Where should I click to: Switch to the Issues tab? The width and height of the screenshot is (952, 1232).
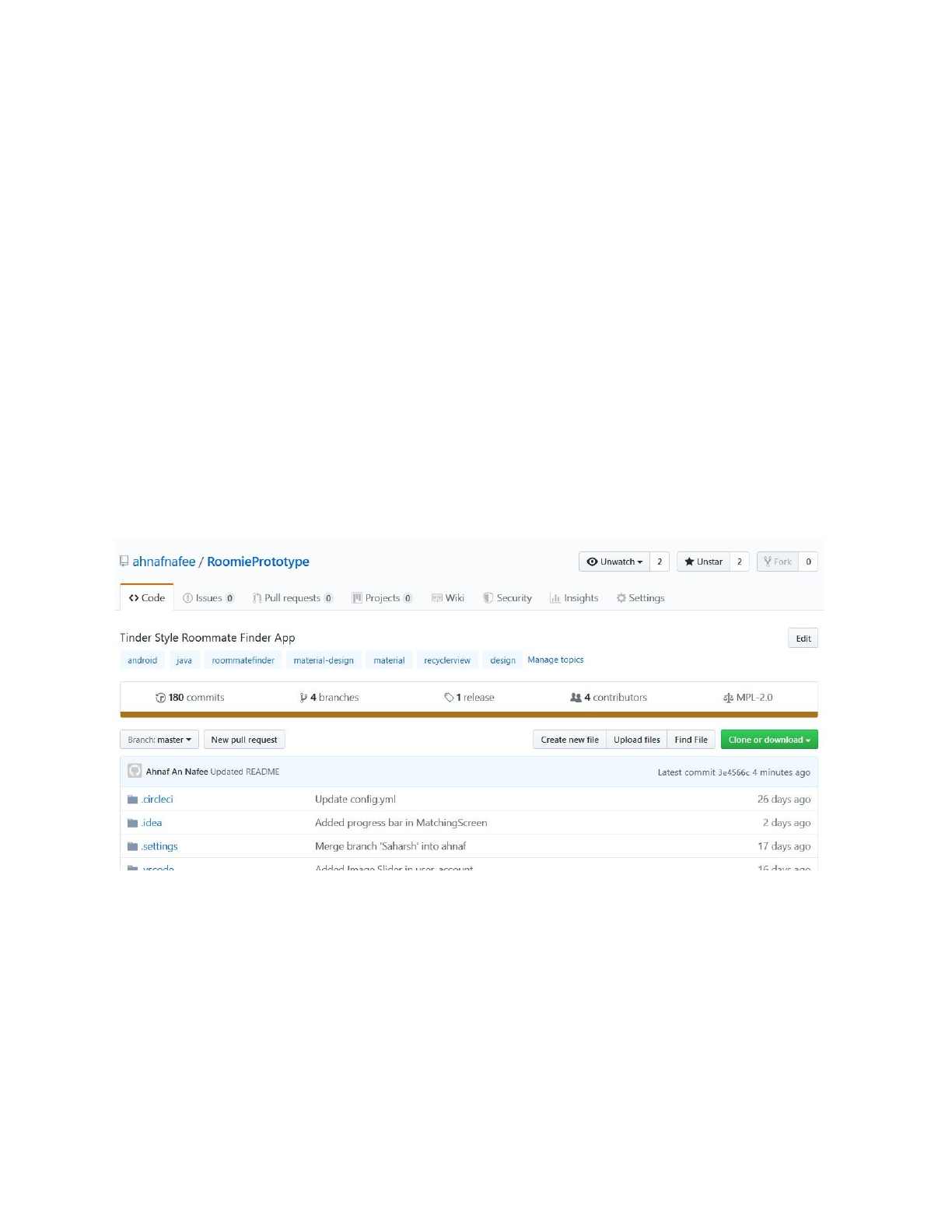click(x=208, y=598)
